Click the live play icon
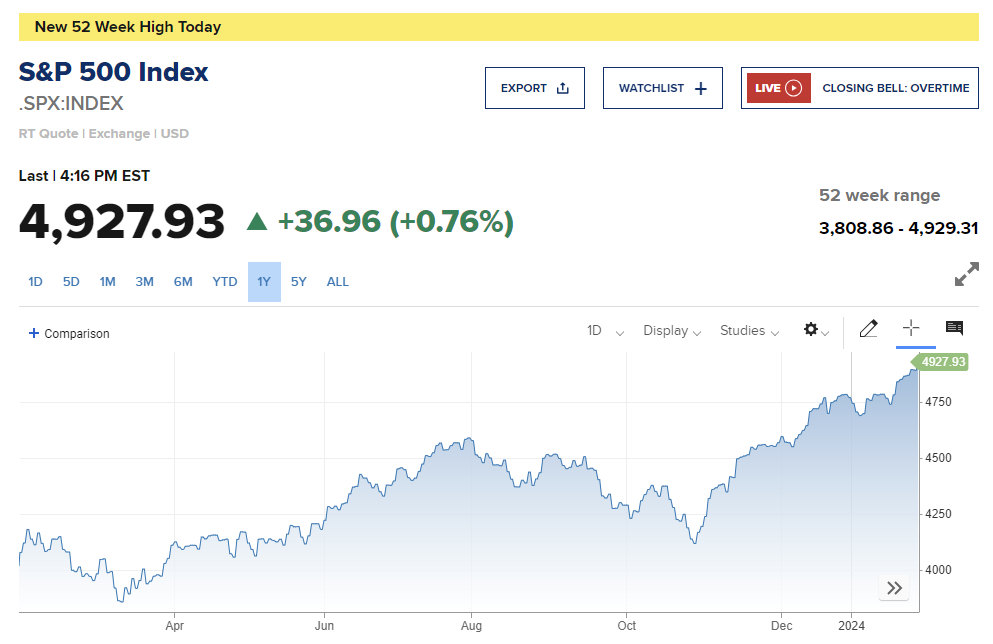The width and height of the screenshot is (993, 644). tap(794, 88)
